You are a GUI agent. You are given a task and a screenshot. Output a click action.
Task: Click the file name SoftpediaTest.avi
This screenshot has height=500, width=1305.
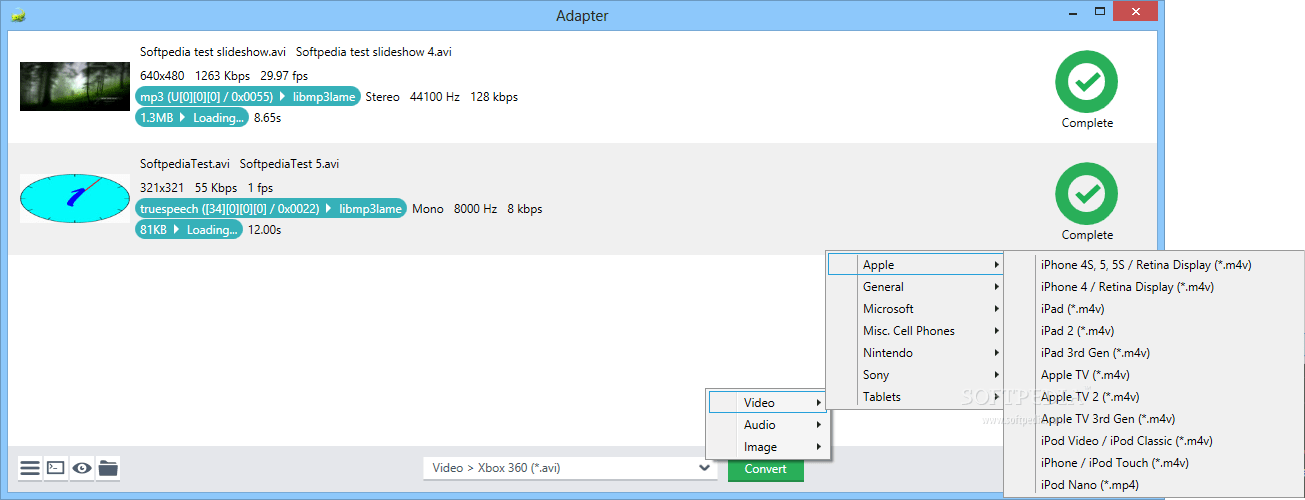pos(185,164)
